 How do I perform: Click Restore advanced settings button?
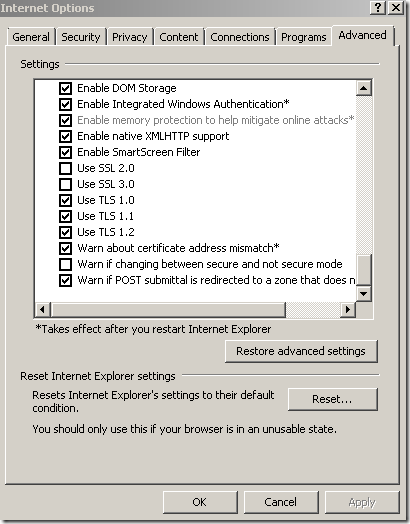(301, 351)
